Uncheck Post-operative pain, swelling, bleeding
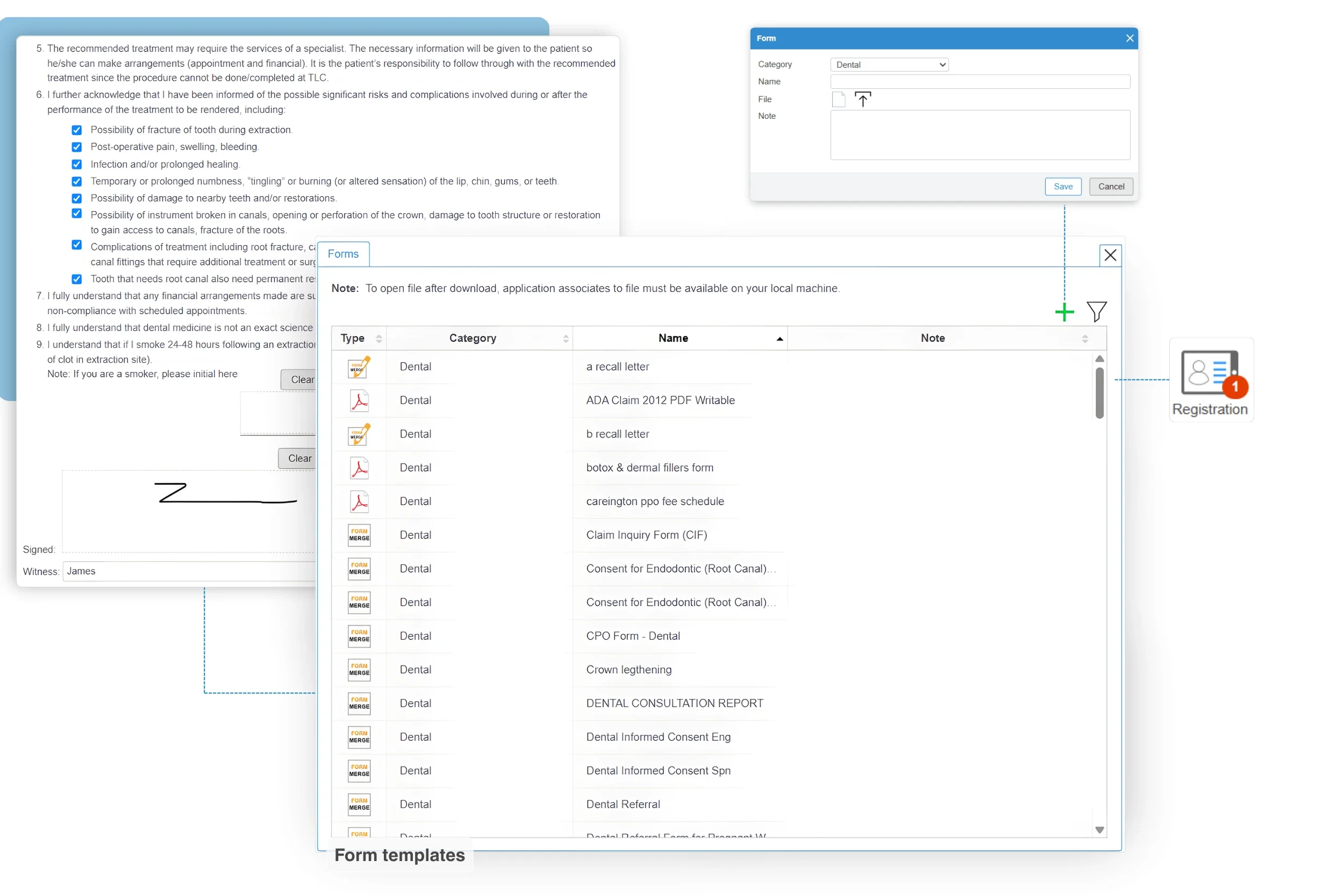 (76, 147)
